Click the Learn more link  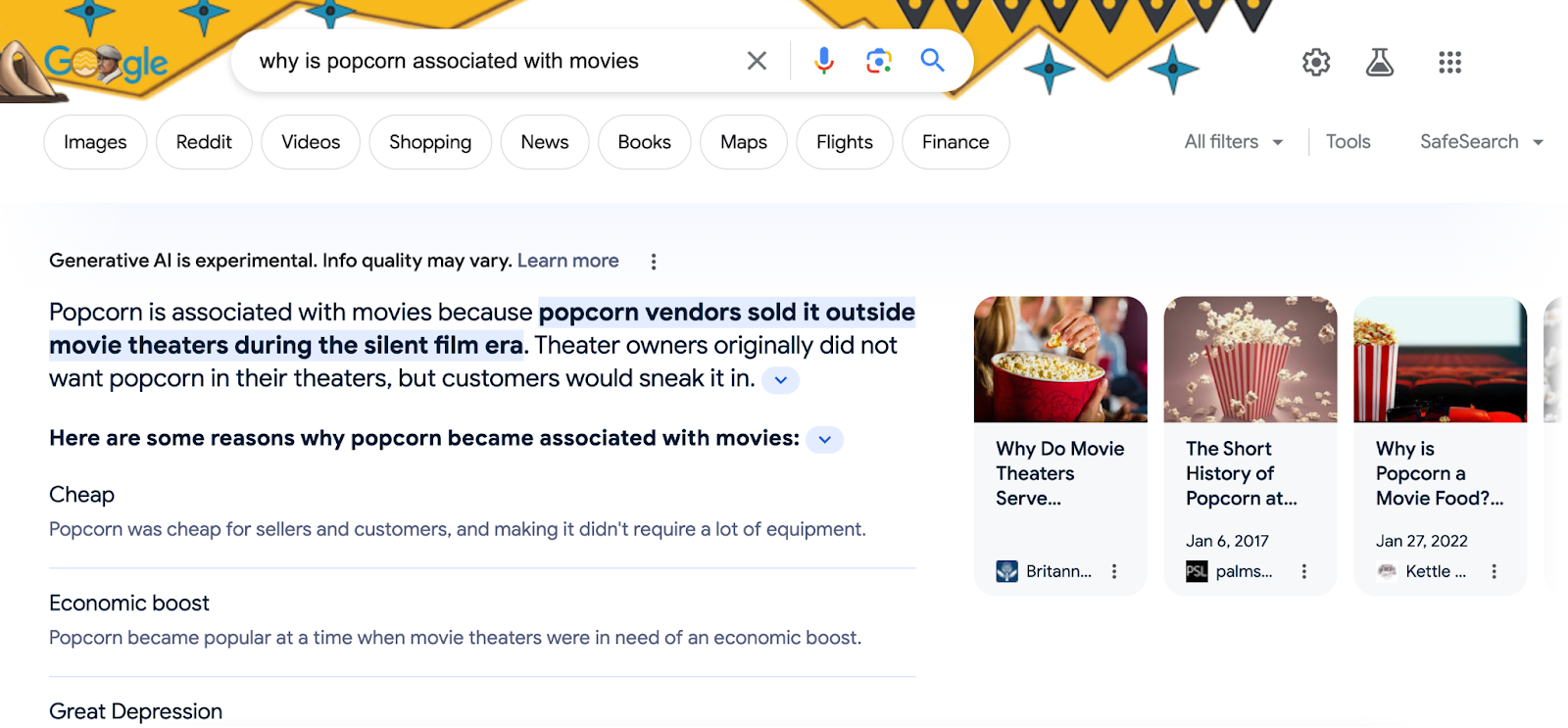pos(567,261)
